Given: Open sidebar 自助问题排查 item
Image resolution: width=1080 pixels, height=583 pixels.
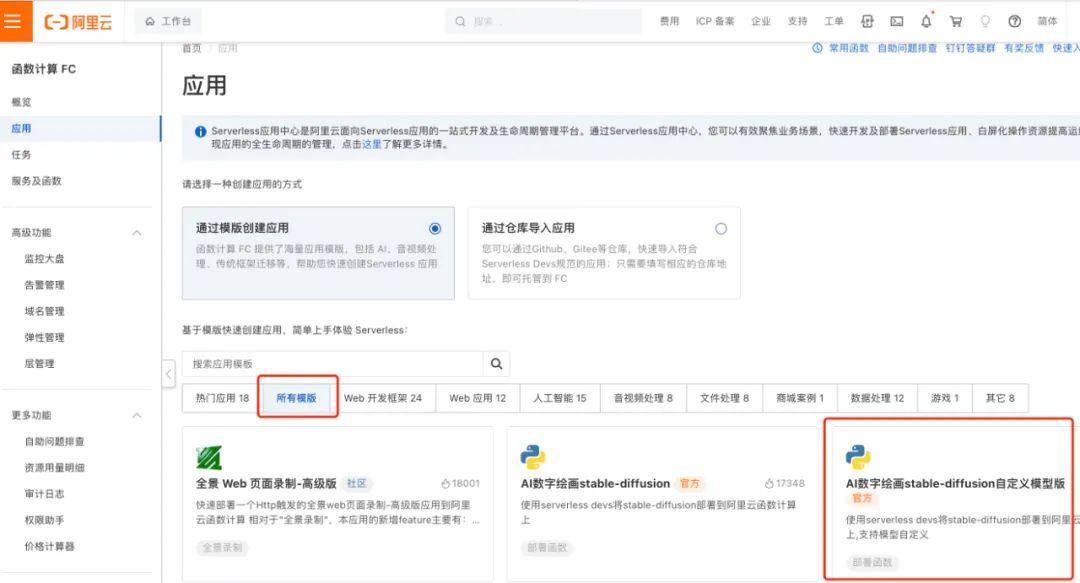Looking at the screenshot, I should coord(54,441).
